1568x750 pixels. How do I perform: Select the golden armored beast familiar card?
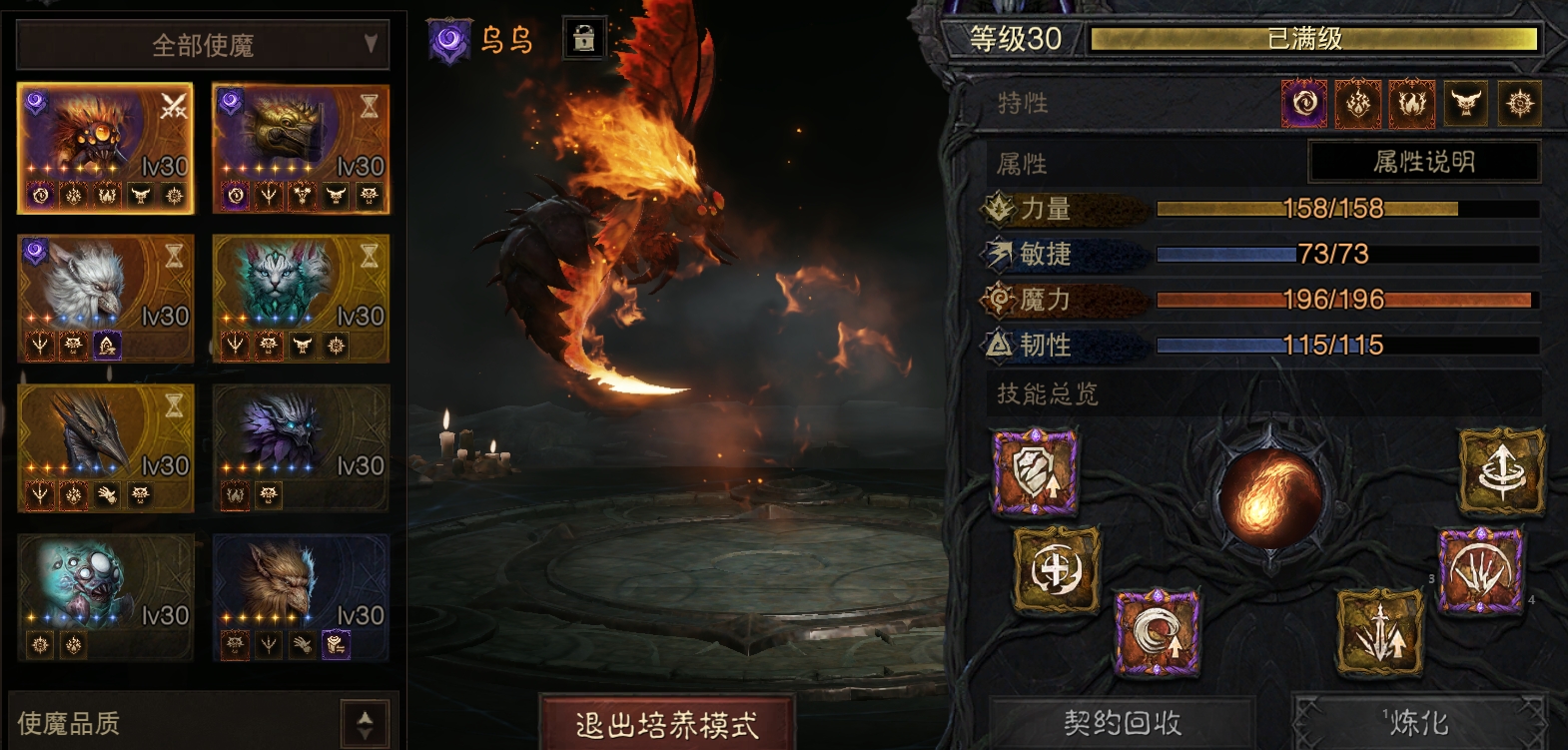301,148
